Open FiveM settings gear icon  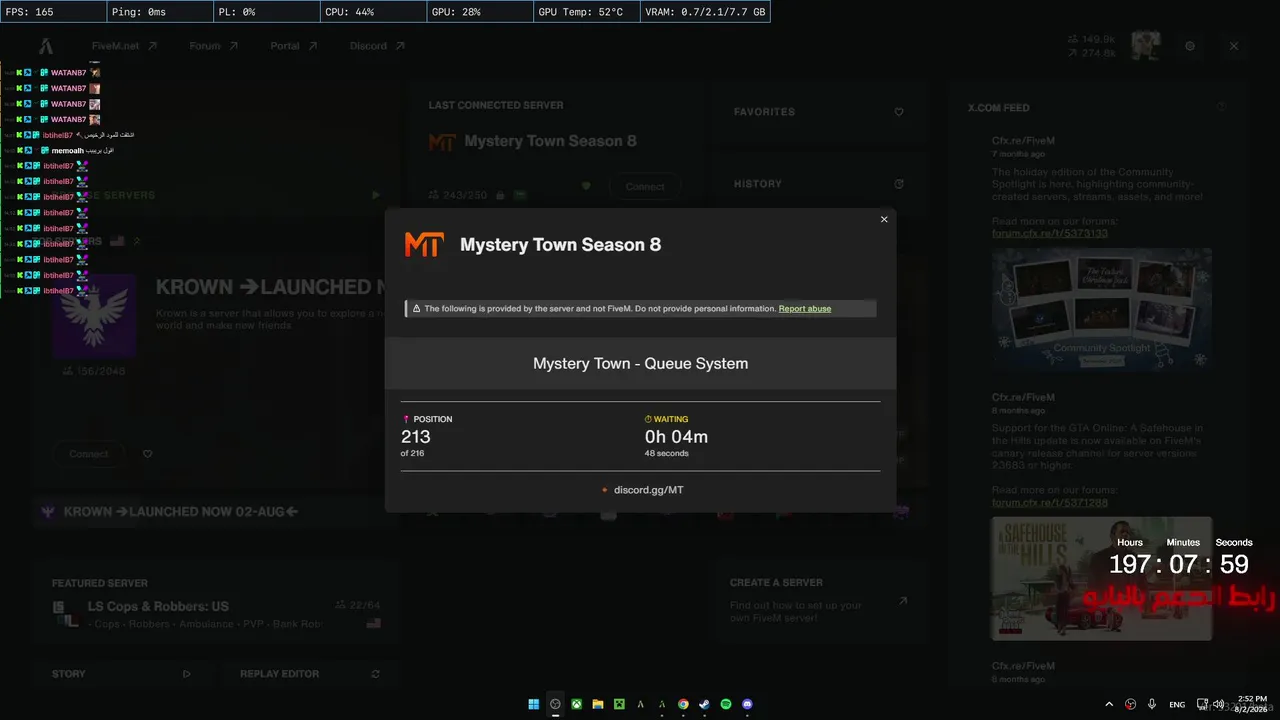1190,46
